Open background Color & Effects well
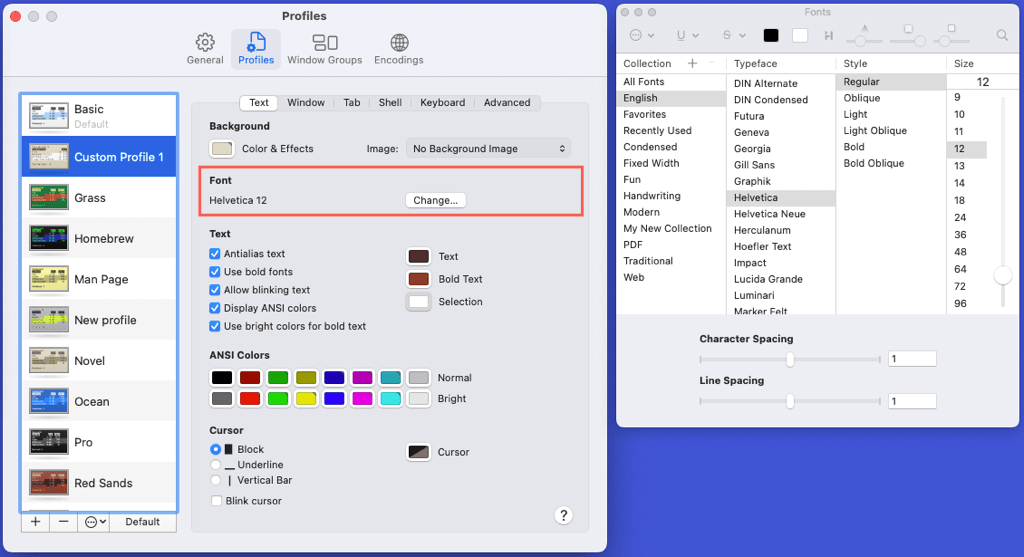 point(222,148)
